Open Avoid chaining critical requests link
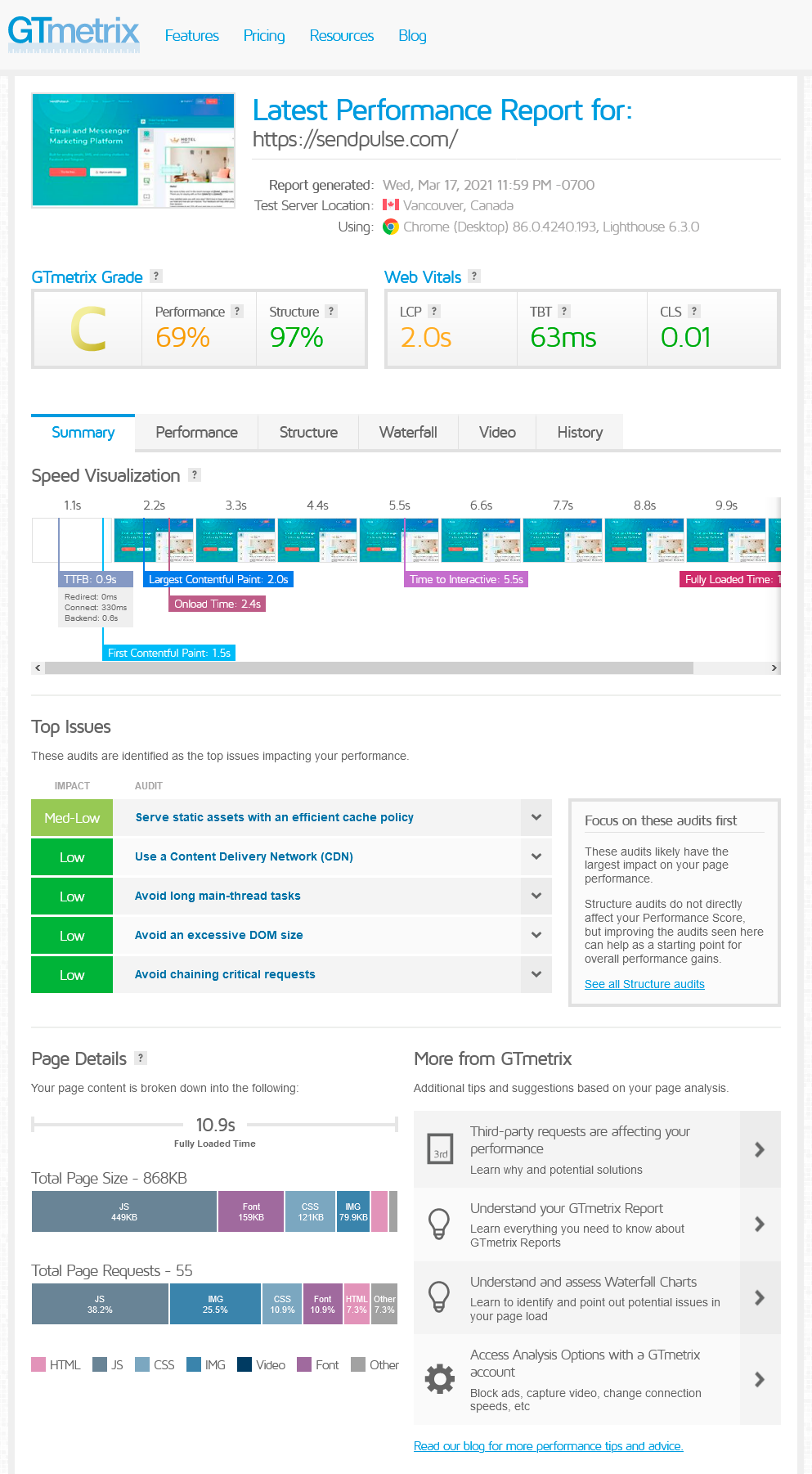812x1474 pixels. [x=225, y=974]
